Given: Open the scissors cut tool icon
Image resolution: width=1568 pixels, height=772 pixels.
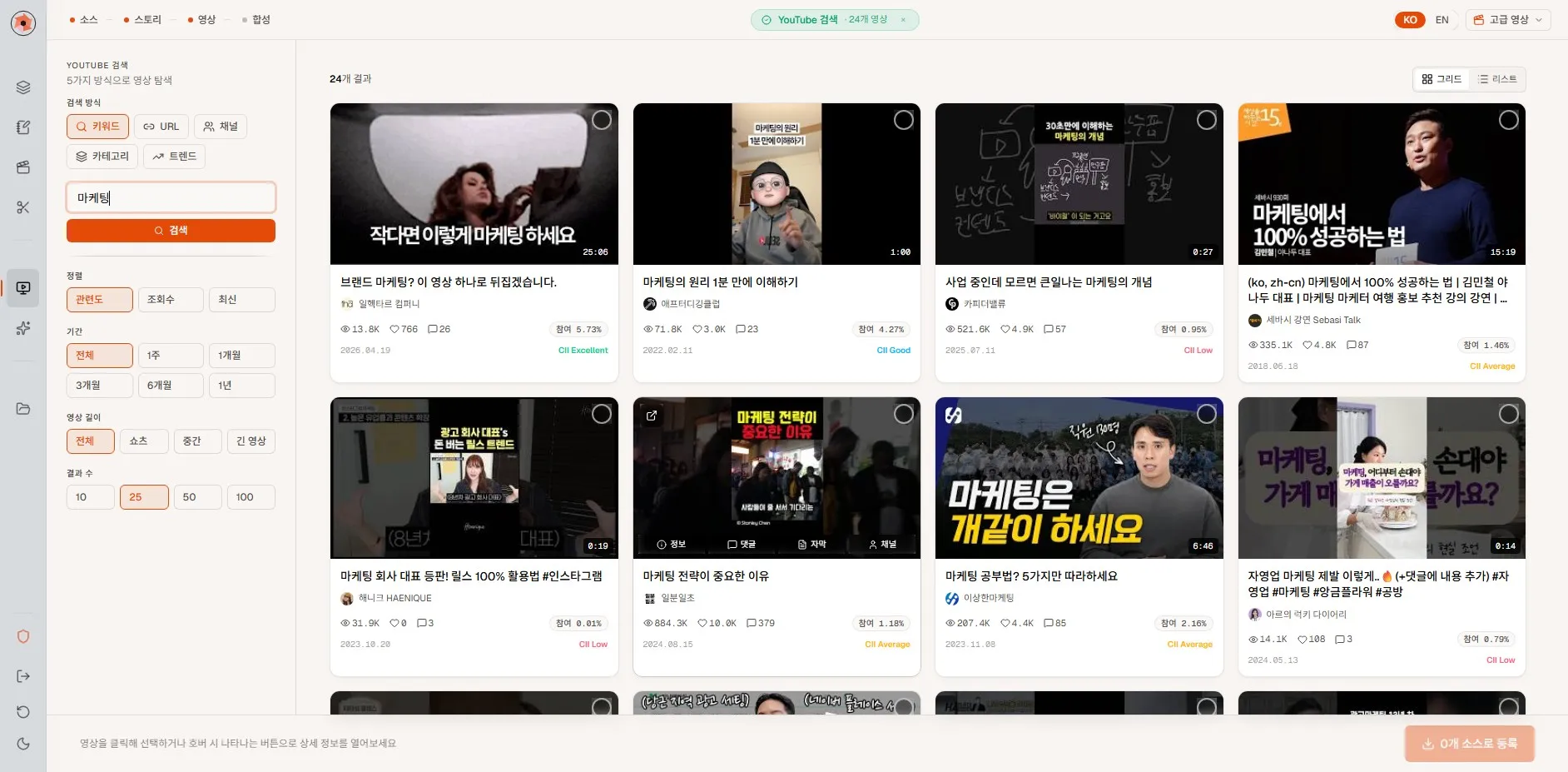Looking at the screenshot, I should point(23,207).
